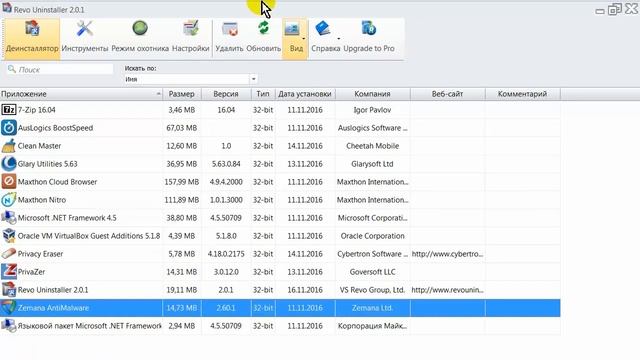The image size is (640, 360).
Task: Click Maxthon Cloud Browser name text
Action: 57,182
